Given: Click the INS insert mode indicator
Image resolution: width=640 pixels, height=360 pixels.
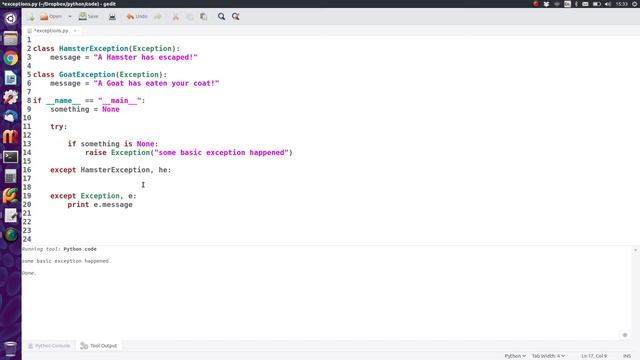Looking at the screenshot, I should point(627,356).
